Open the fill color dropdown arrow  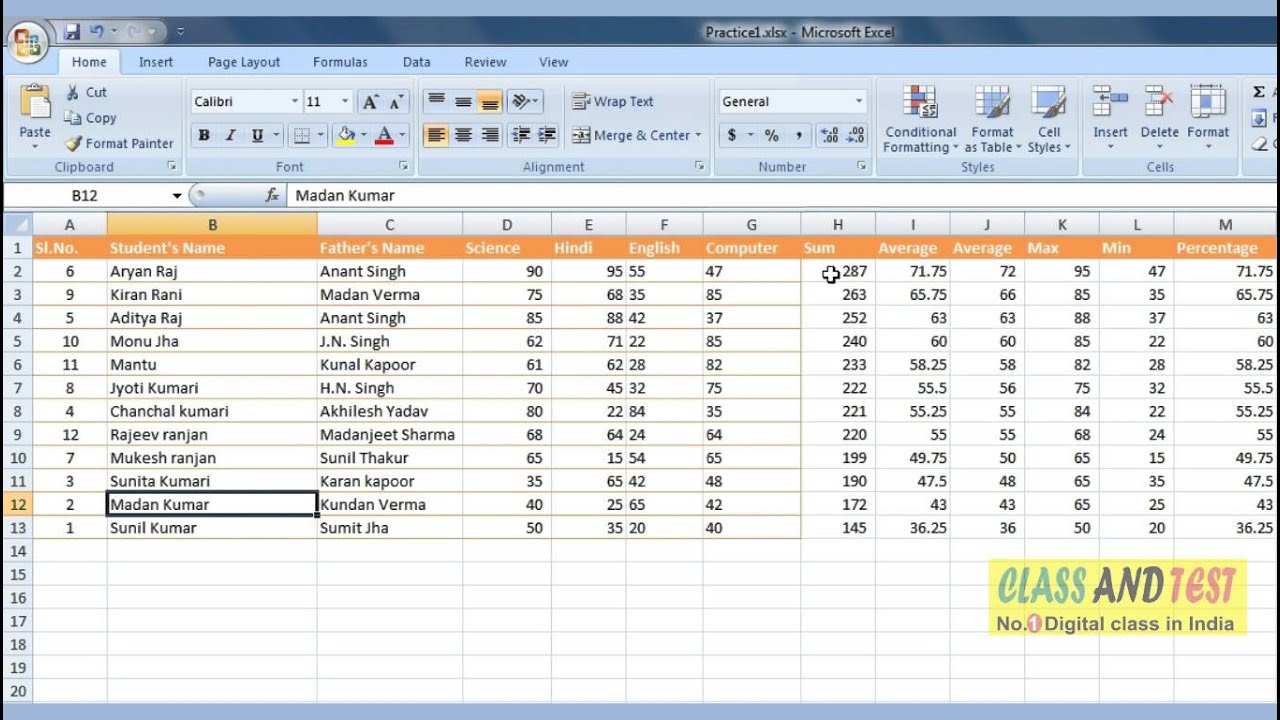click(x=363, y=135)
